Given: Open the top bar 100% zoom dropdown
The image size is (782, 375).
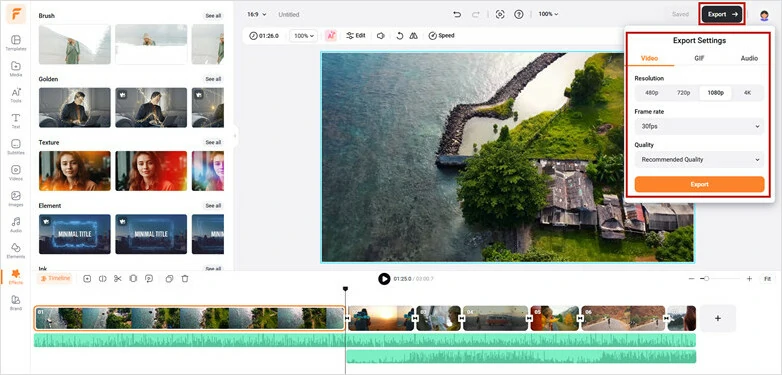Looking at the screenshot, I should [x=548, y=14].
